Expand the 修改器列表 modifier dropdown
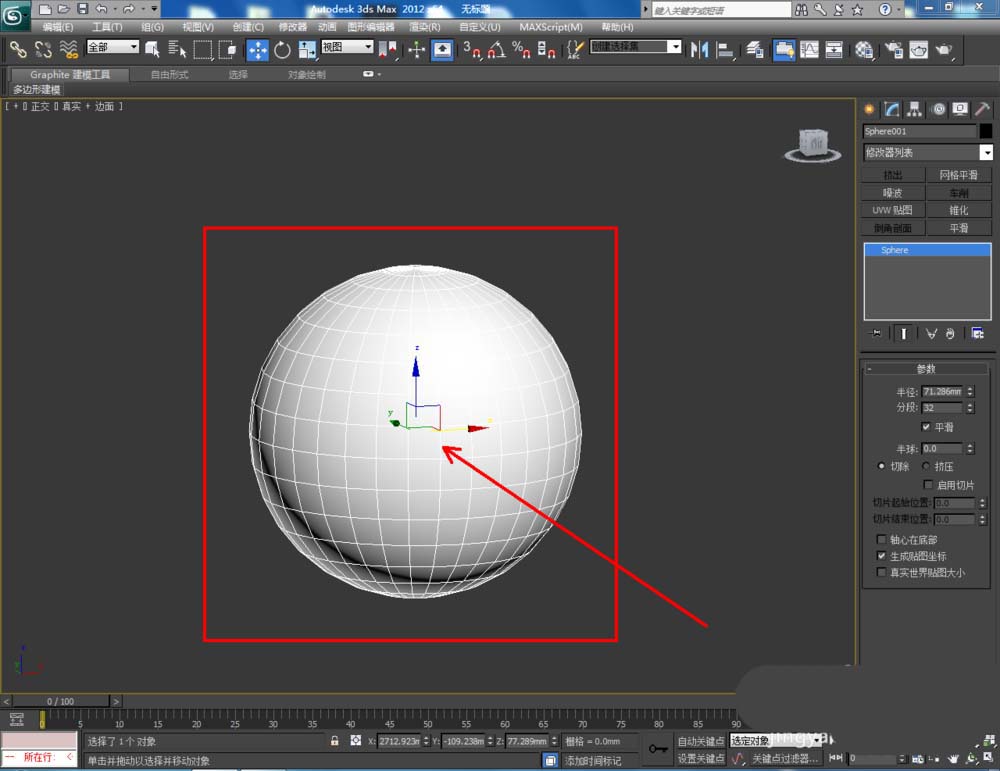This screenshot has width=1000, height=771. [x=986, y=153]
